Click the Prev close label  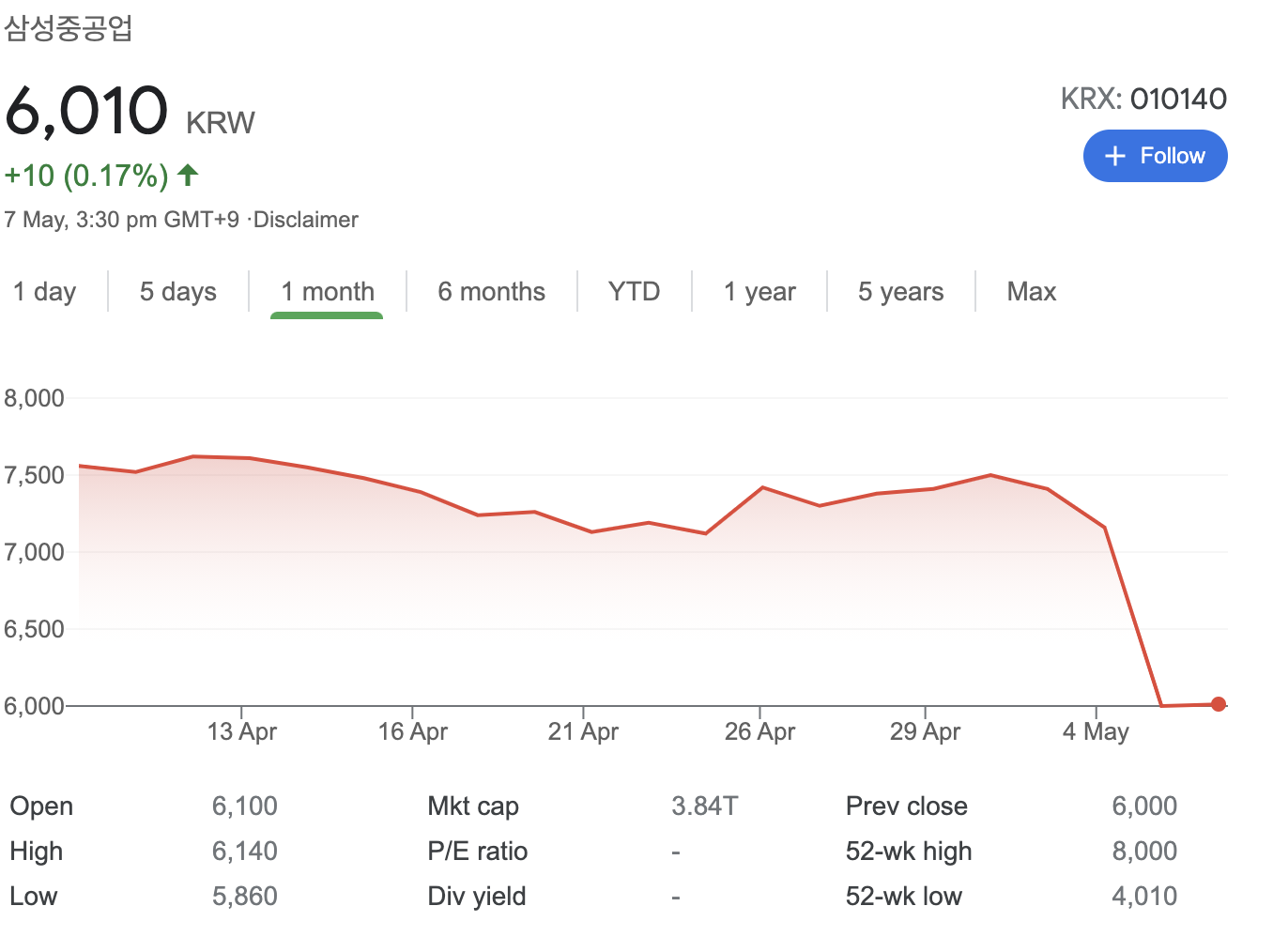pyautogui.click(x=907, y=806)
